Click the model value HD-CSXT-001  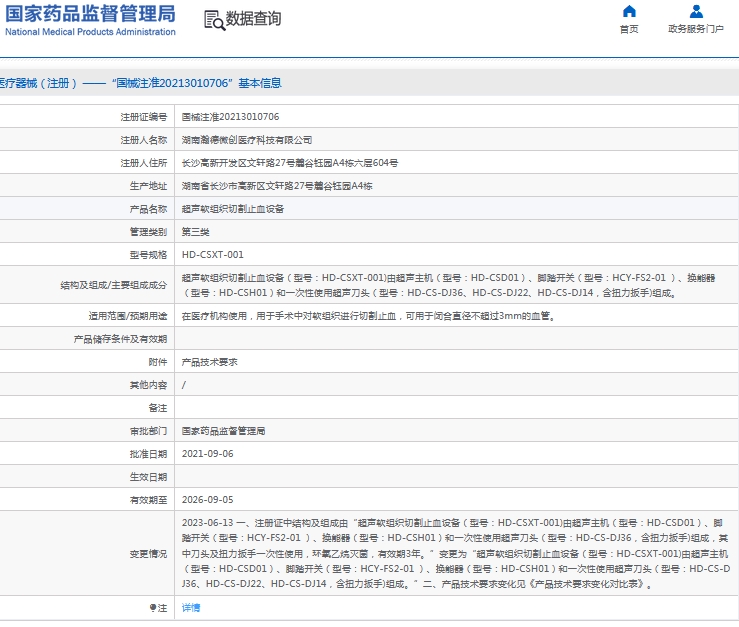[x=213, y=255]
